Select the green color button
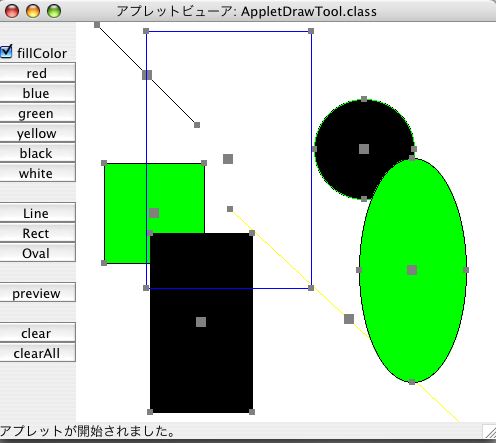The height and width of the screenshot is (443, 496). [37, 112]
